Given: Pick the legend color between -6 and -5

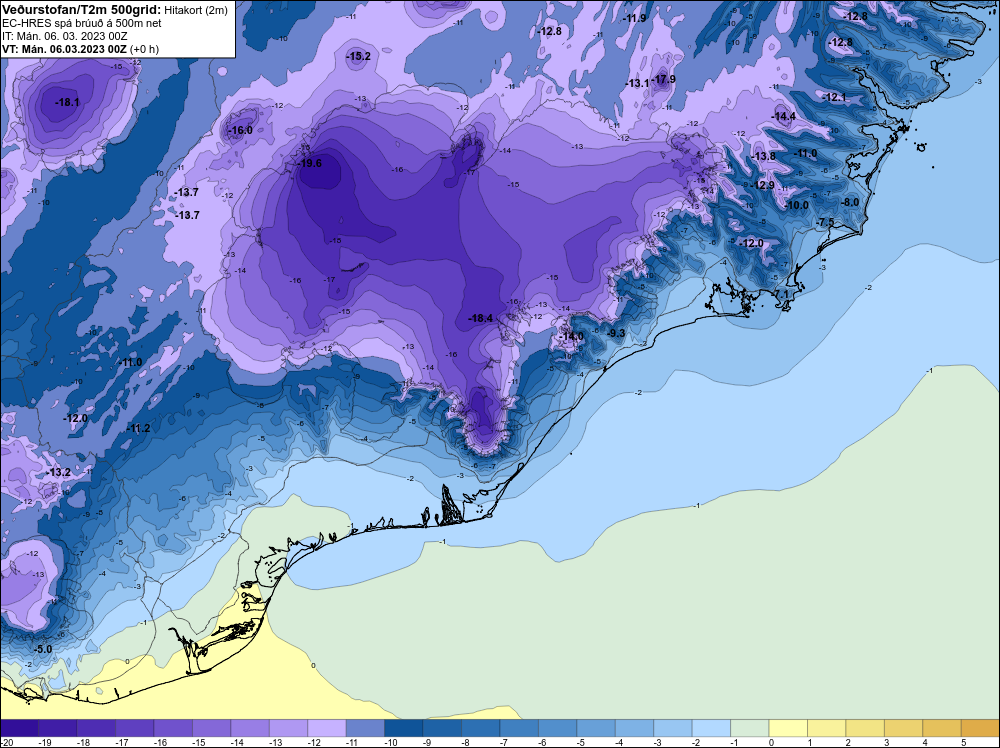Looking at the screenshot, I should point(557,728).
